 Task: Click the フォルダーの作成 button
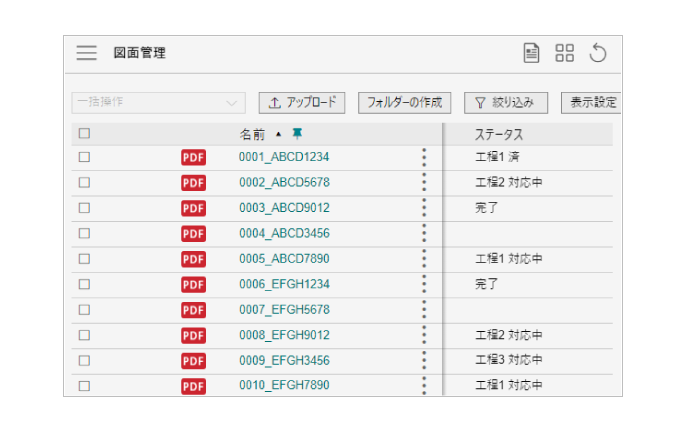404,102
